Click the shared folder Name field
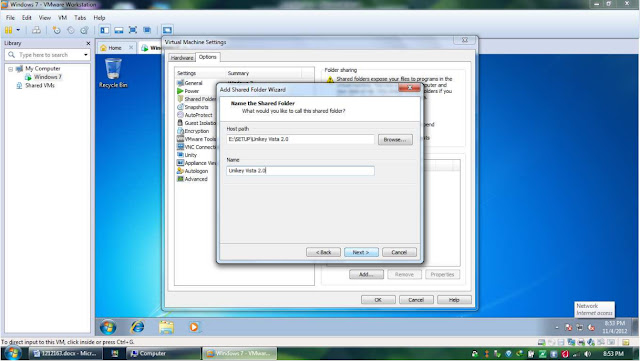The image size is (640, 361). (x=300, y=171)
